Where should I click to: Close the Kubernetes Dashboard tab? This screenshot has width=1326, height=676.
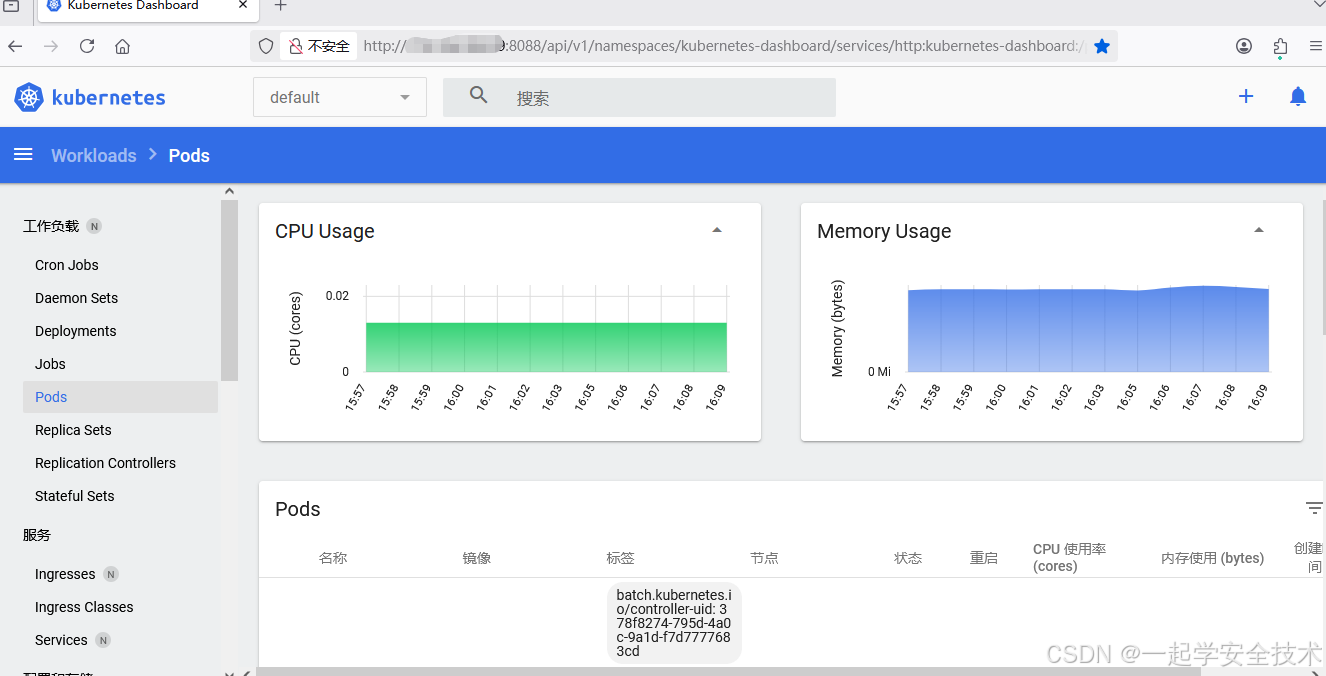click(x=243, y=5)
